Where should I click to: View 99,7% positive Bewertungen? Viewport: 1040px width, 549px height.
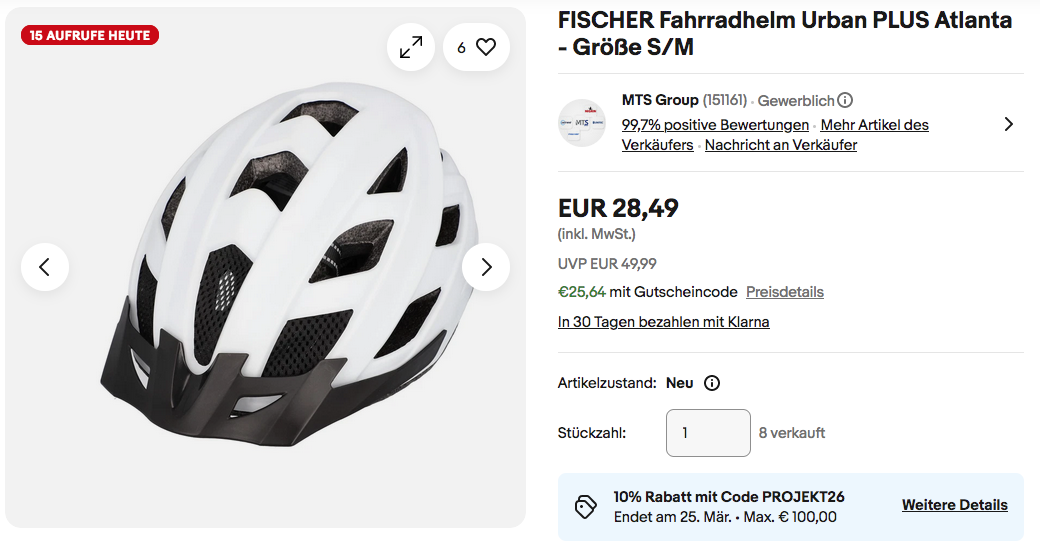point(715,125)
